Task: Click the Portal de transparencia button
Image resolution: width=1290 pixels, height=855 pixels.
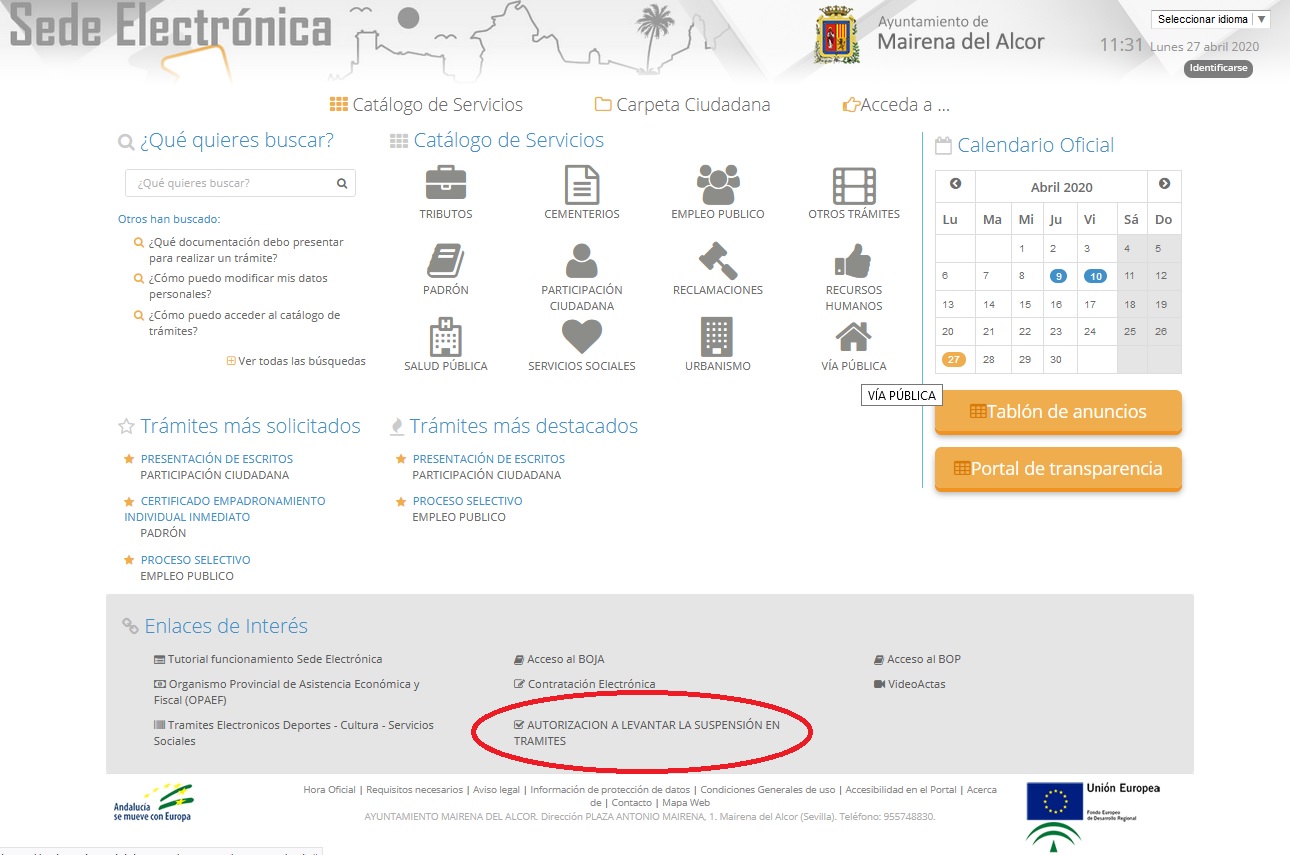Action: point(1058,469)
